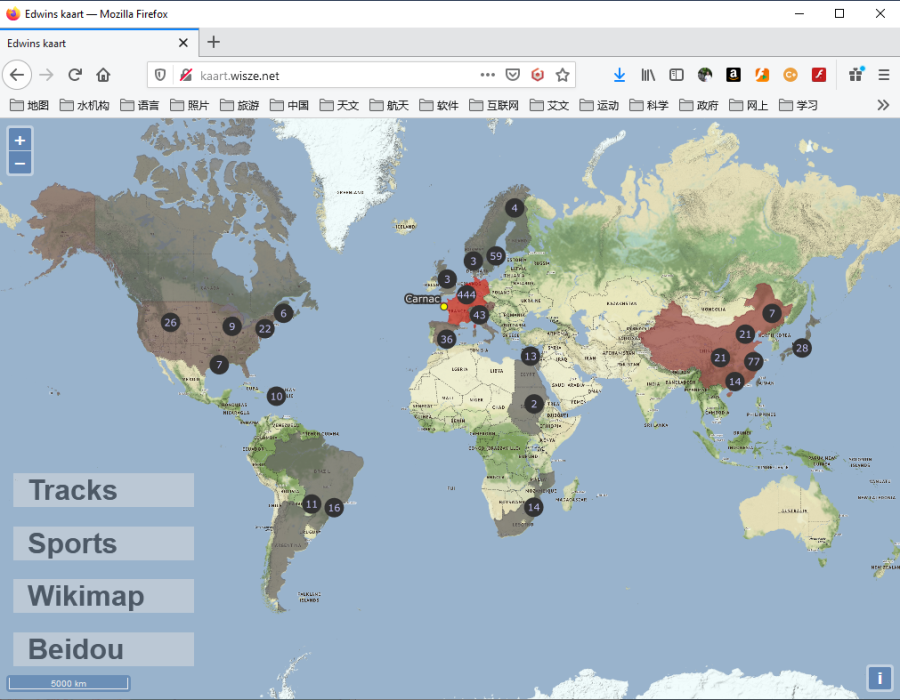Expand the bookmarks toolbar overflow chevron
The height and width of the screenshot is (700, 900).
[883, 105]
